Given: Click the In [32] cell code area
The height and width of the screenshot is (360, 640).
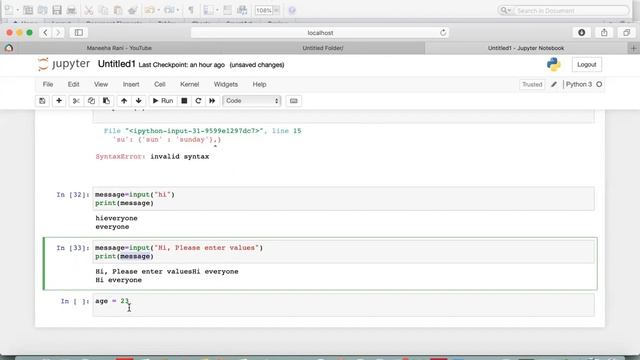Looking at the screenshot, I should point(343,199).
